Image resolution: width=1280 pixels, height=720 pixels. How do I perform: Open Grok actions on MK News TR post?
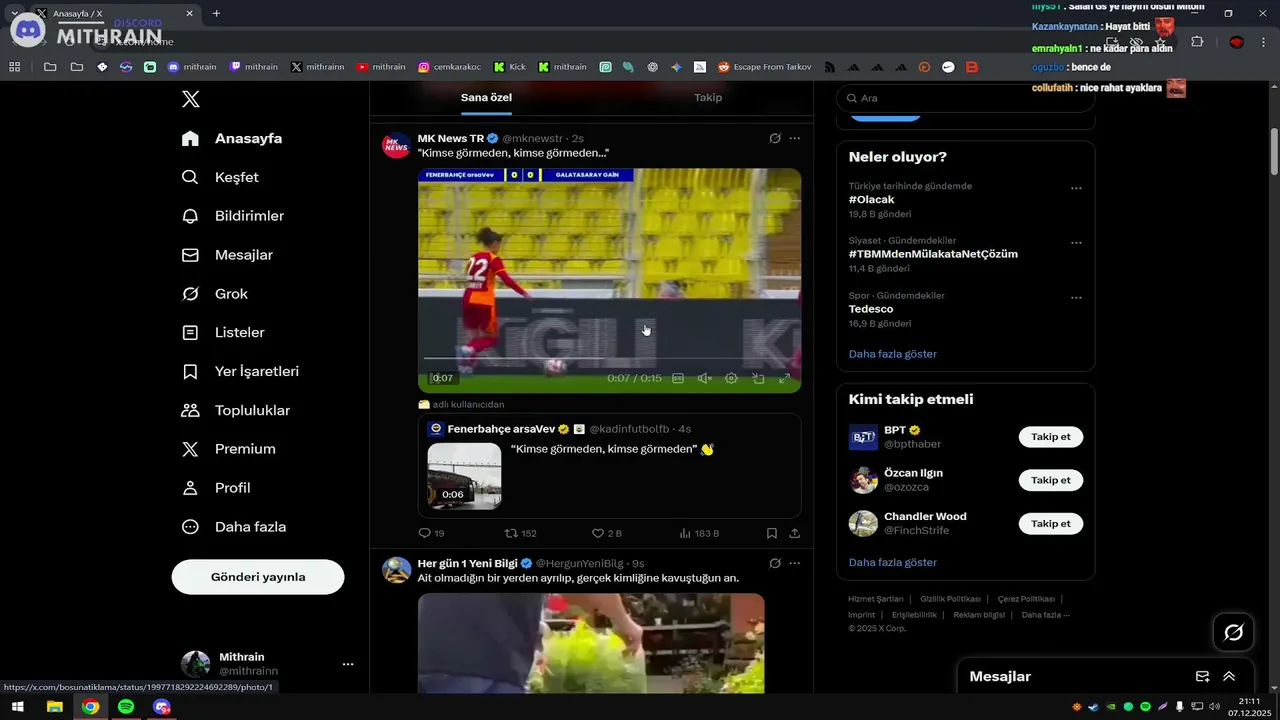point(775,138)
